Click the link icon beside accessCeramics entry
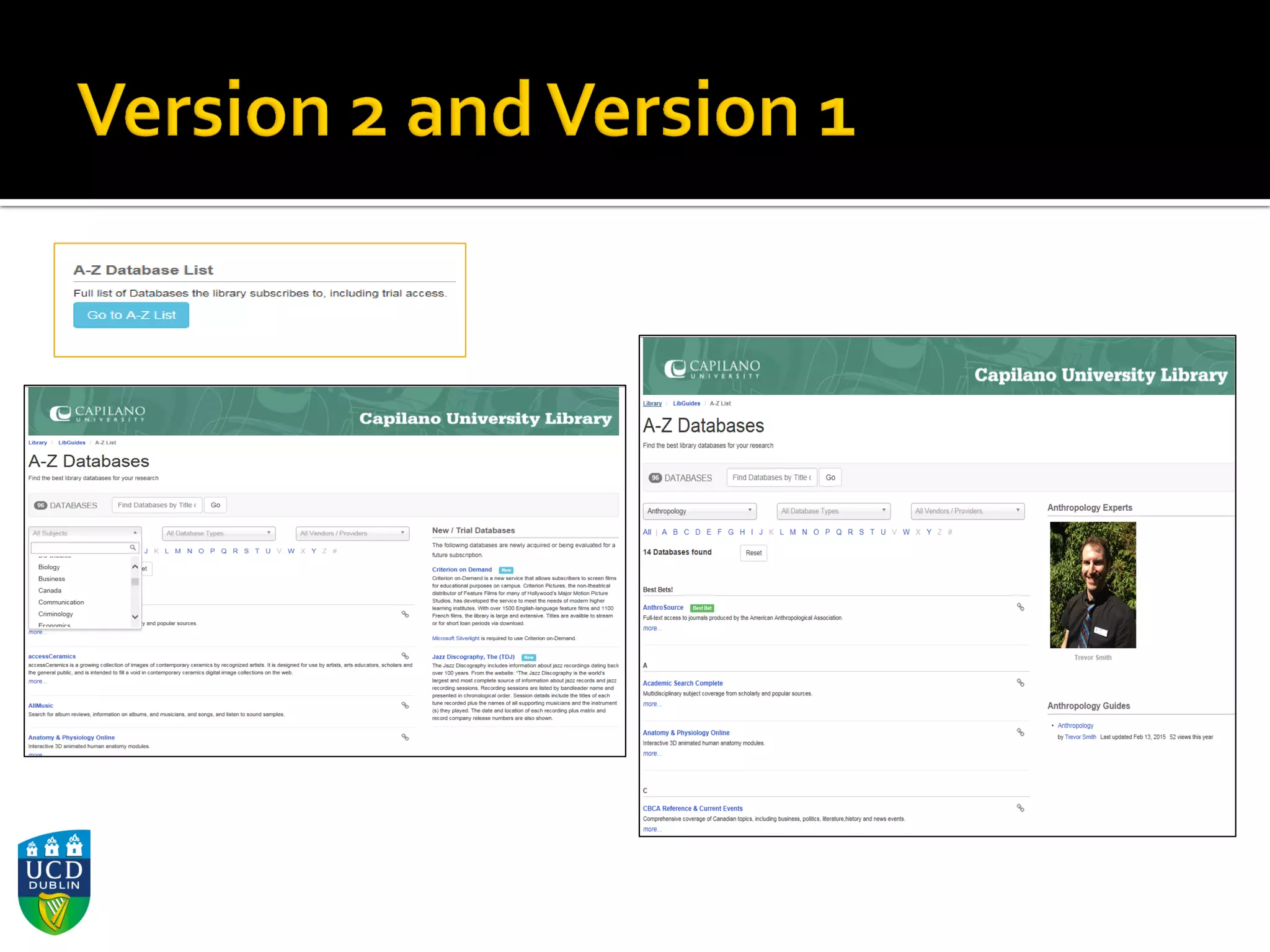This screenshot has height=952, width=1270. [405, 656]
